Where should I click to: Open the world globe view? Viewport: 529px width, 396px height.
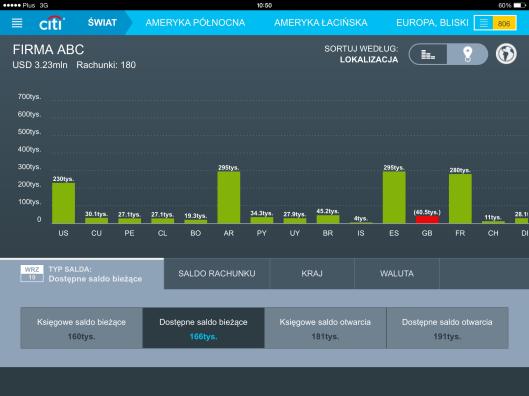coord(506,54)
